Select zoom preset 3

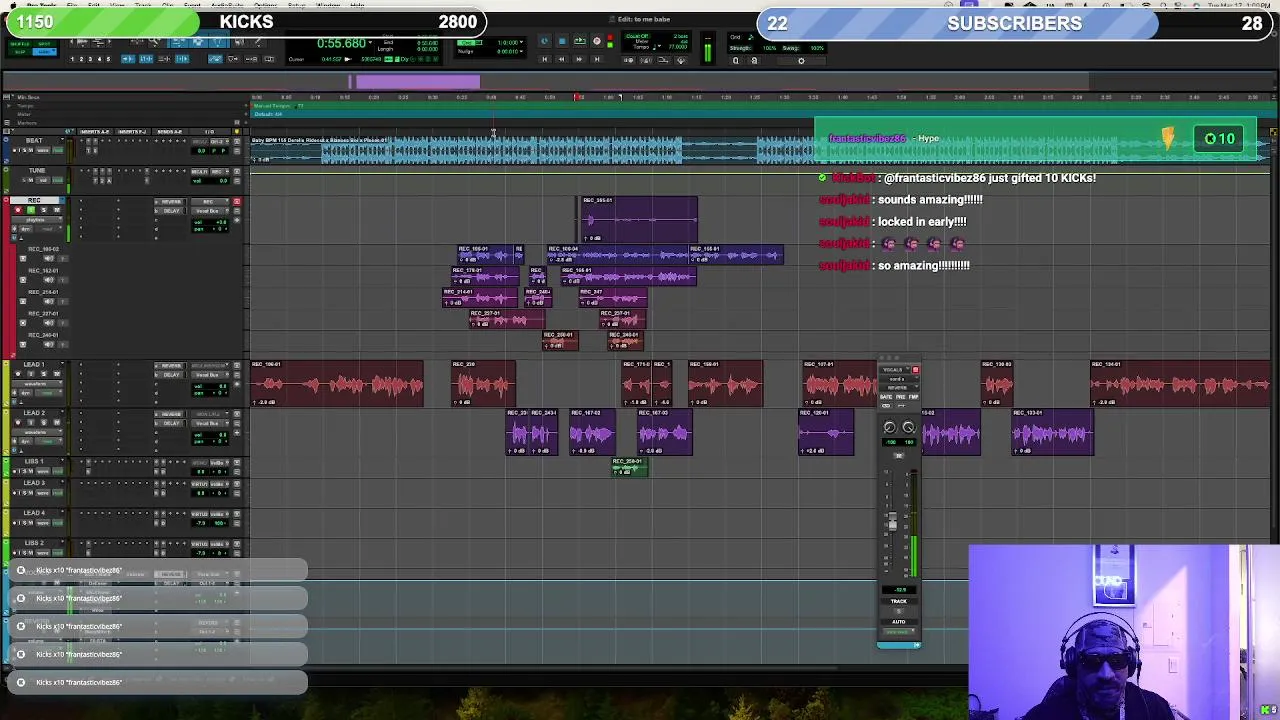click(90, 59)
